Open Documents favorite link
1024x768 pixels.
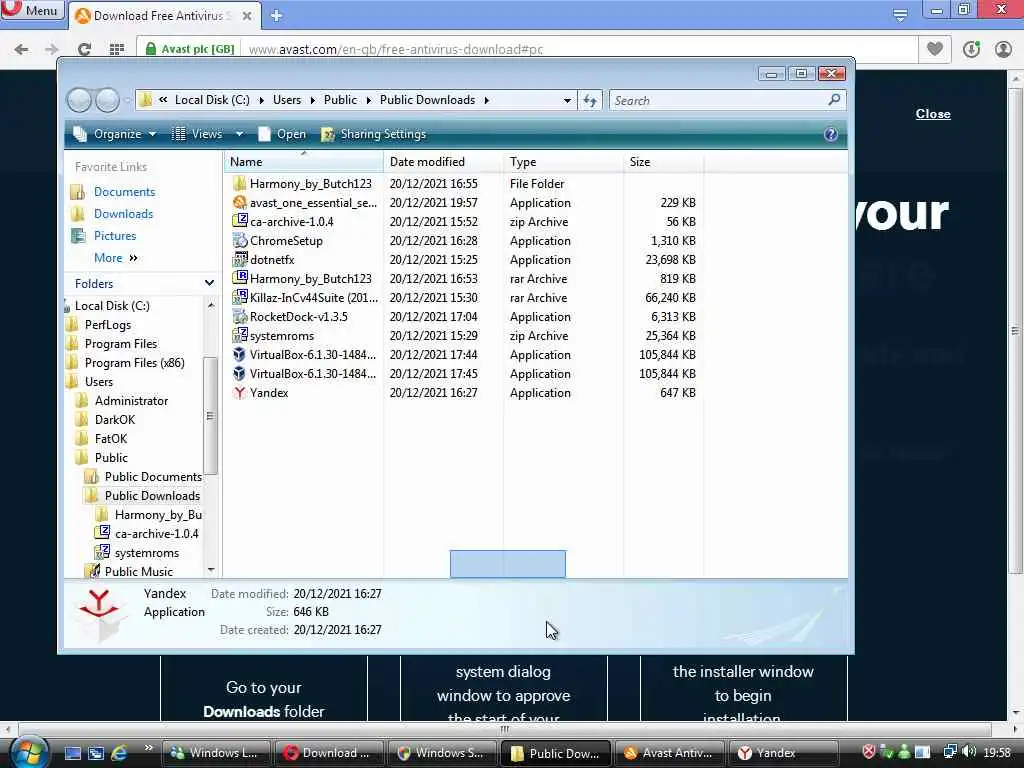click(124, 191)
